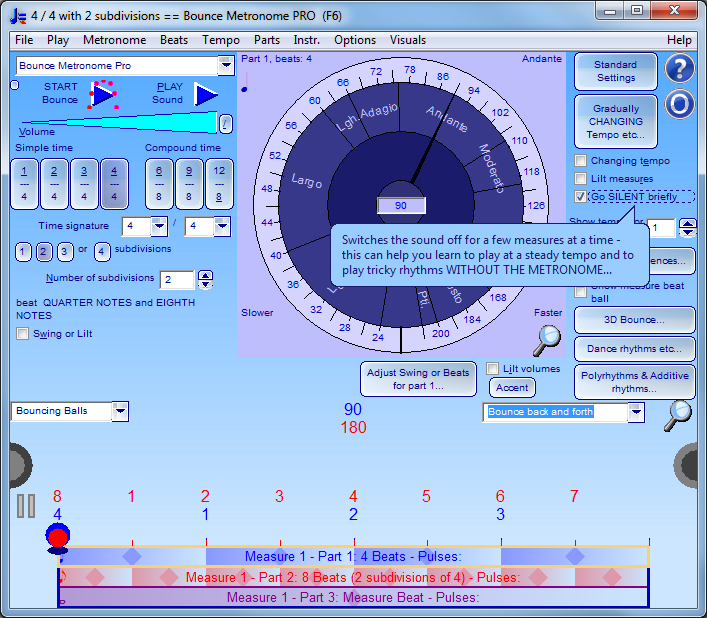Click the round O icon button
707x618 pixels.
coord(679,104)
